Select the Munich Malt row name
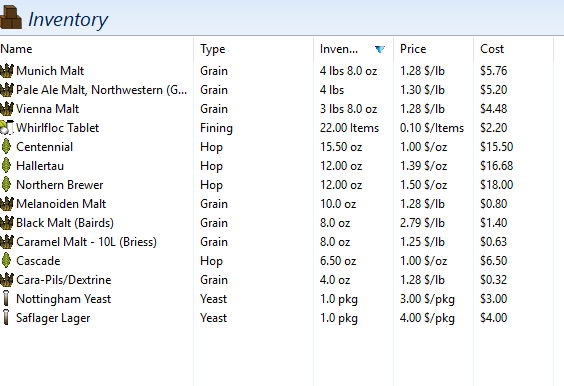The width and height of the screenshot is (564, 386). (50, 71)
